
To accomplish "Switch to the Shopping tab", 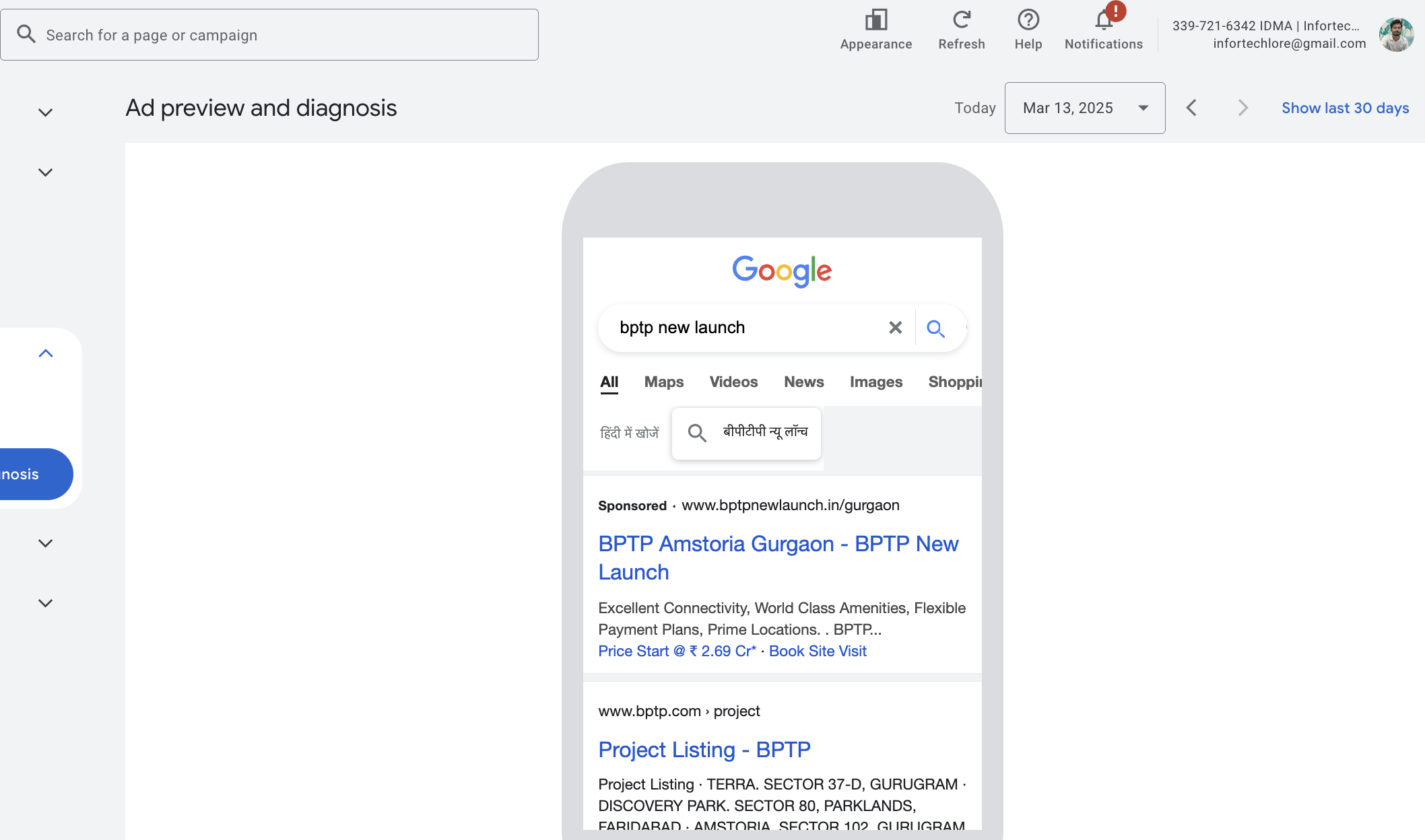I will coord(955,382).
